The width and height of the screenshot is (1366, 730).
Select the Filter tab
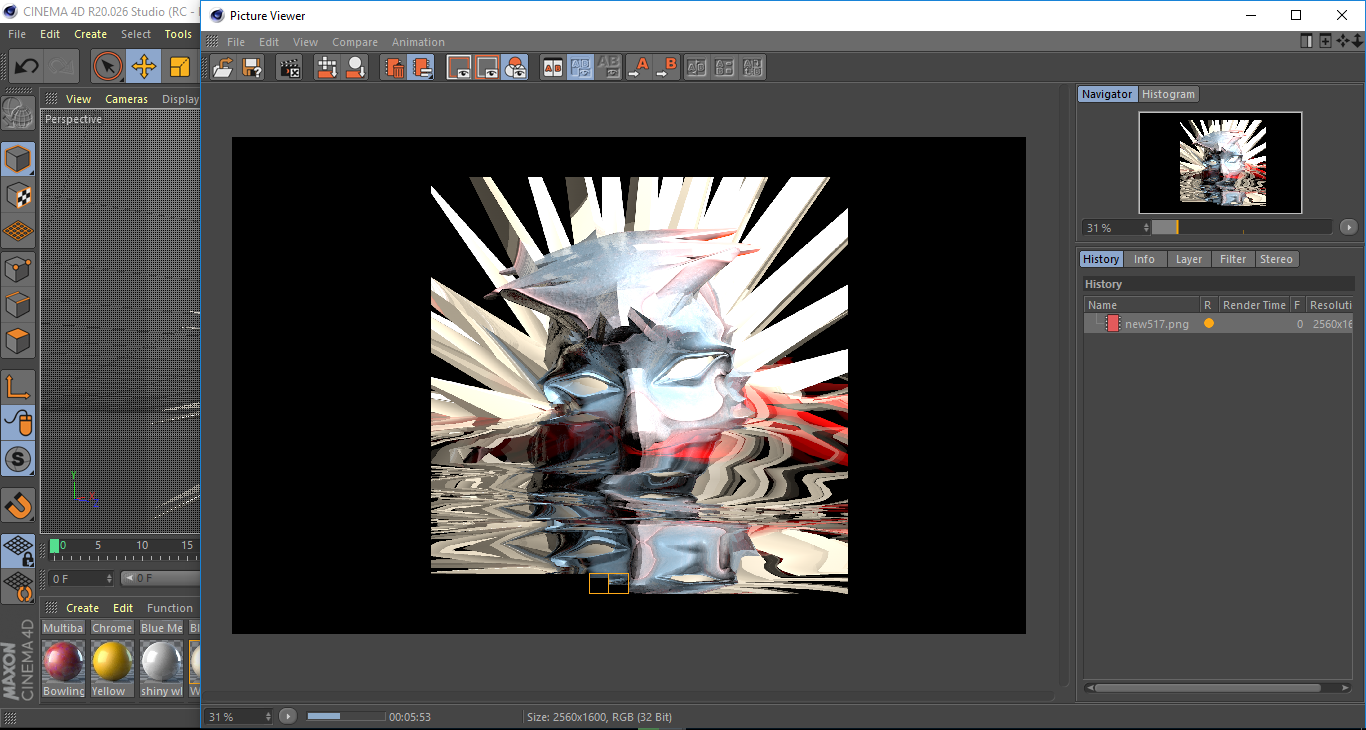(1233, 259)
